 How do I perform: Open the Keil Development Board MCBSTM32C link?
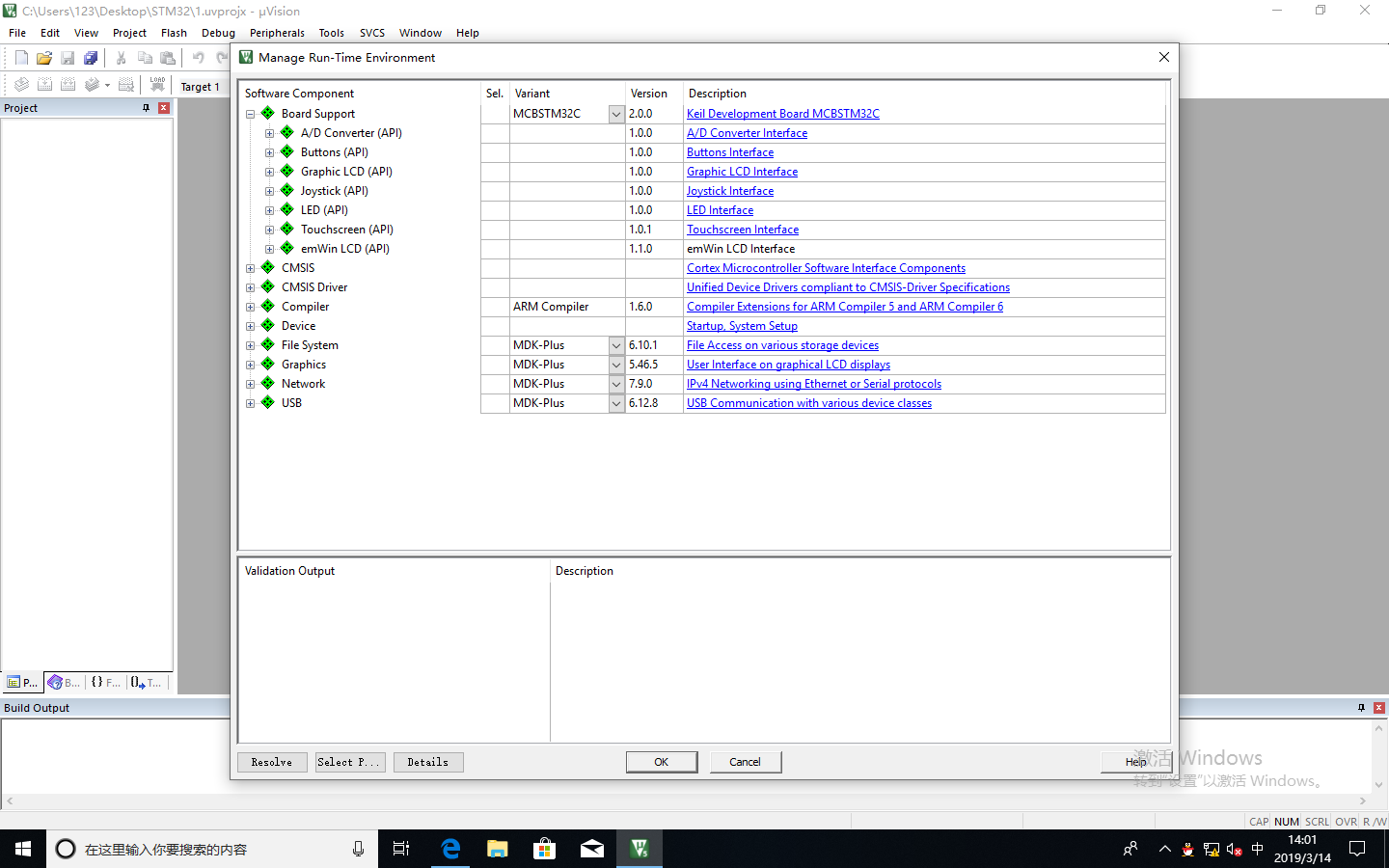pos(783,114)
